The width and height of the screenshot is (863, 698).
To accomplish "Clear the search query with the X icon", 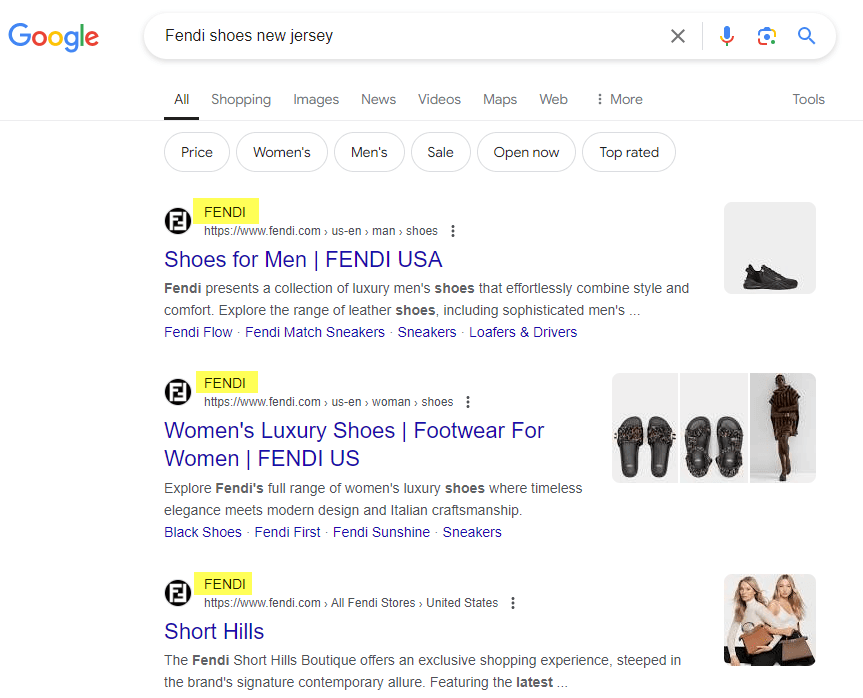I will click(677, 35).
